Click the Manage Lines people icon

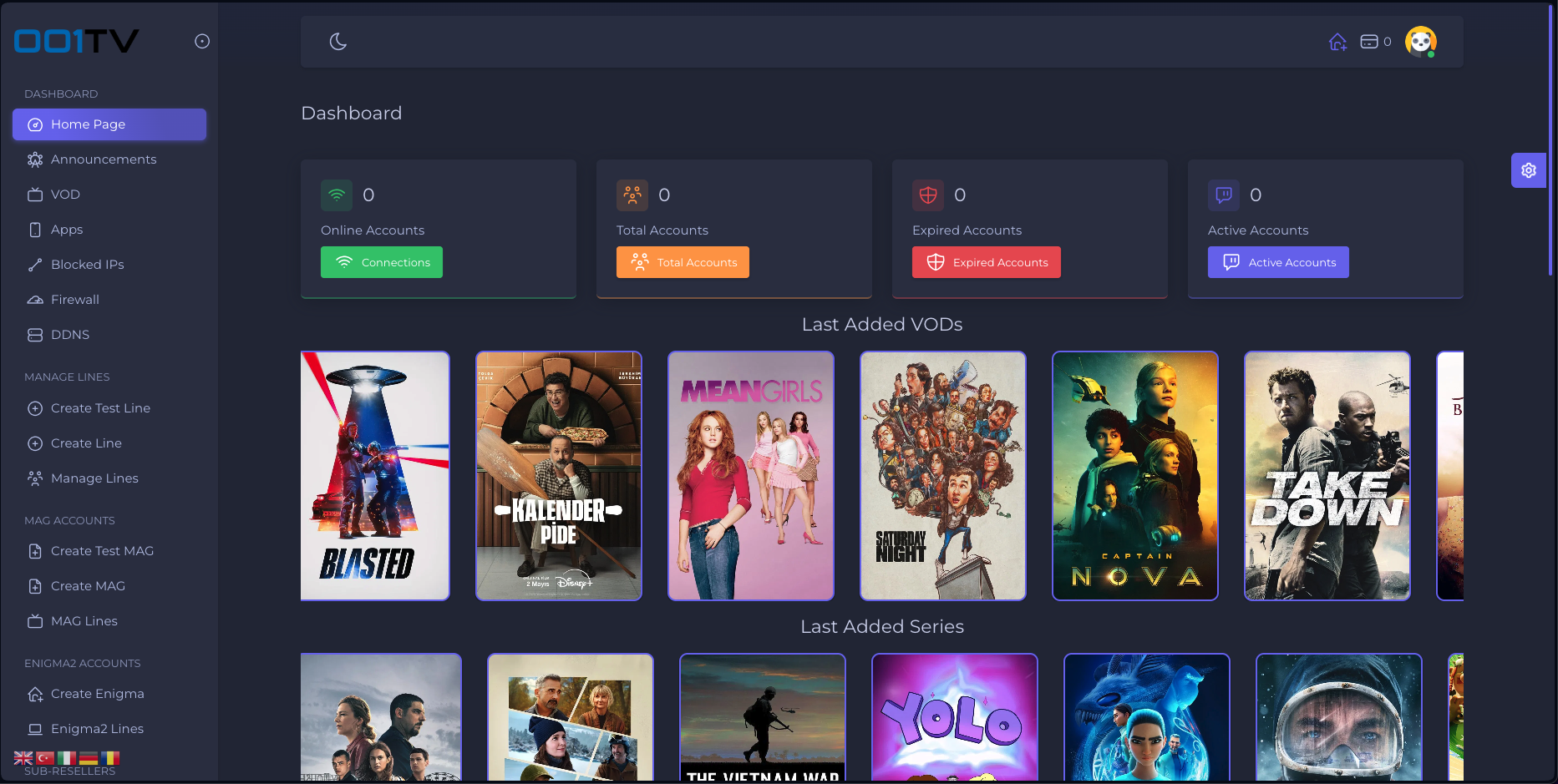point(35,478)
